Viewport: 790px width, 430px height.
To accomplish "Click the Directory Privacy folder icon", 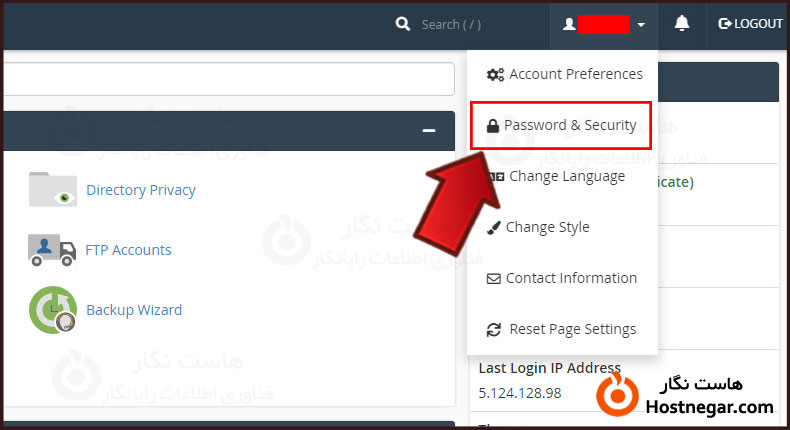I will click(52, 189).
